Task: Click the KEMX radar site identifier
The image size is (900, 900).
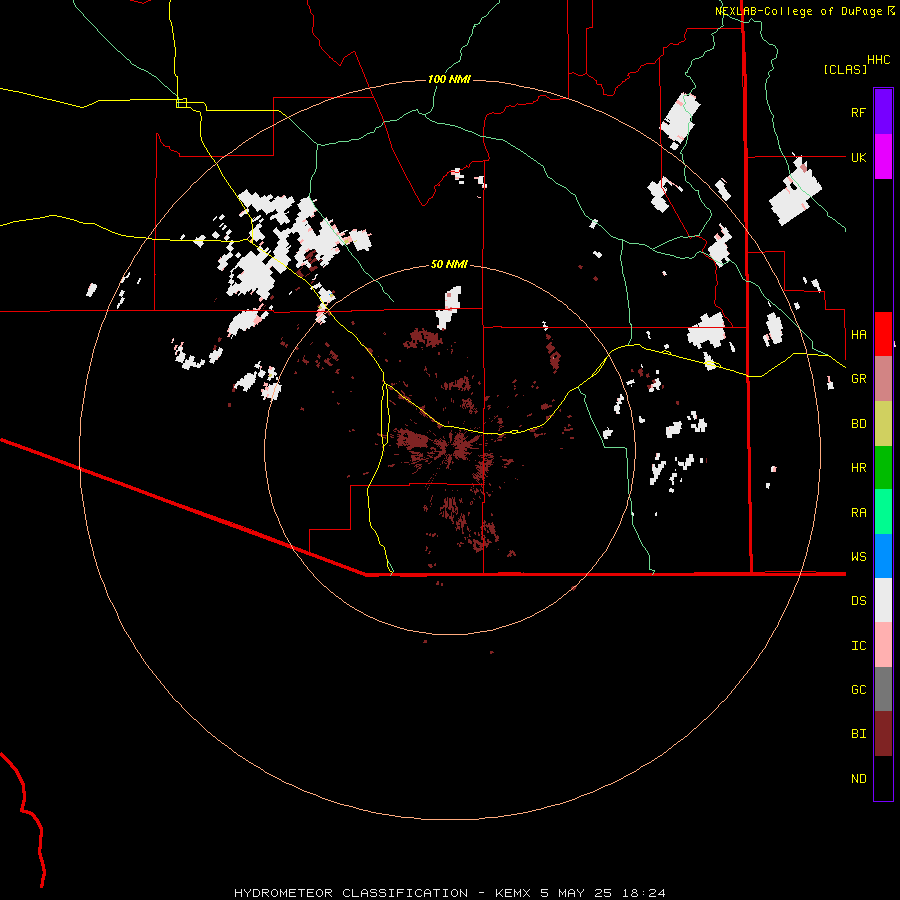Action: (513, 893)
